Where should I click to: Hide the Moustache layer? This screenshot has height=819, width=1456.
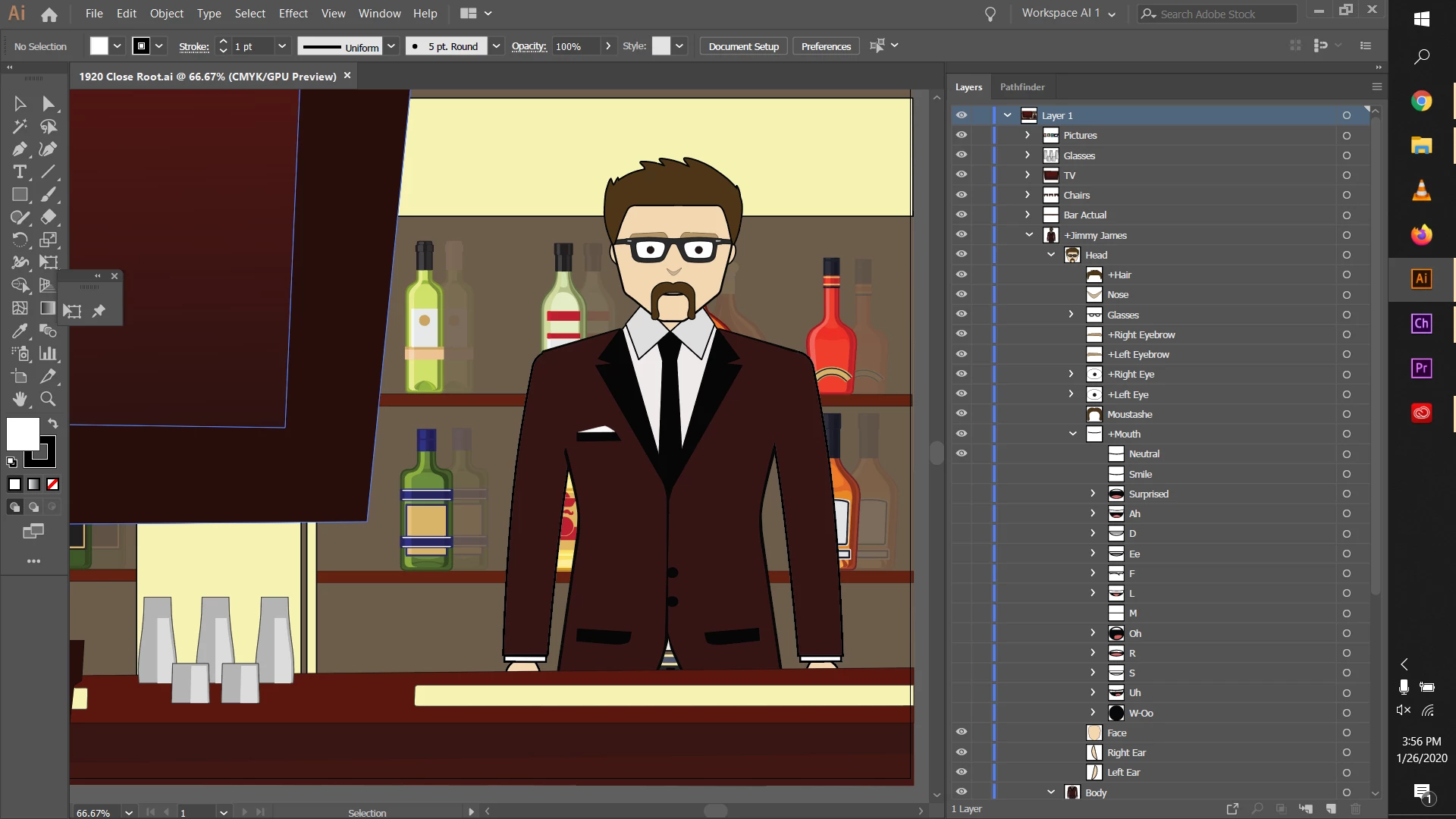coord(962,413)
